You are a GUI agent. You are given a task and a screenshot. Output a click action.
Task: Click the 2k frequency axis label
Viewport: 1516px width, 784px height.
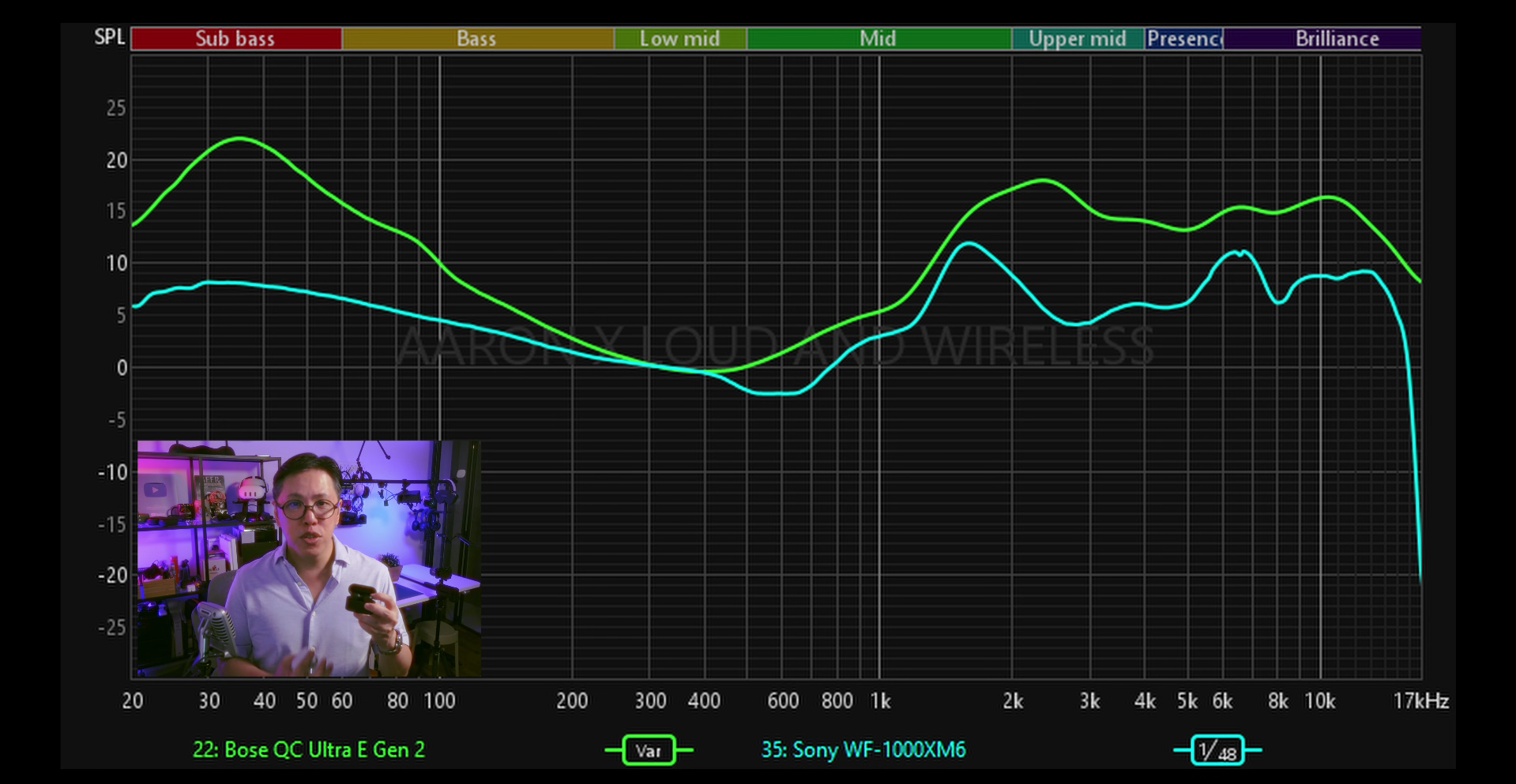1013,701
